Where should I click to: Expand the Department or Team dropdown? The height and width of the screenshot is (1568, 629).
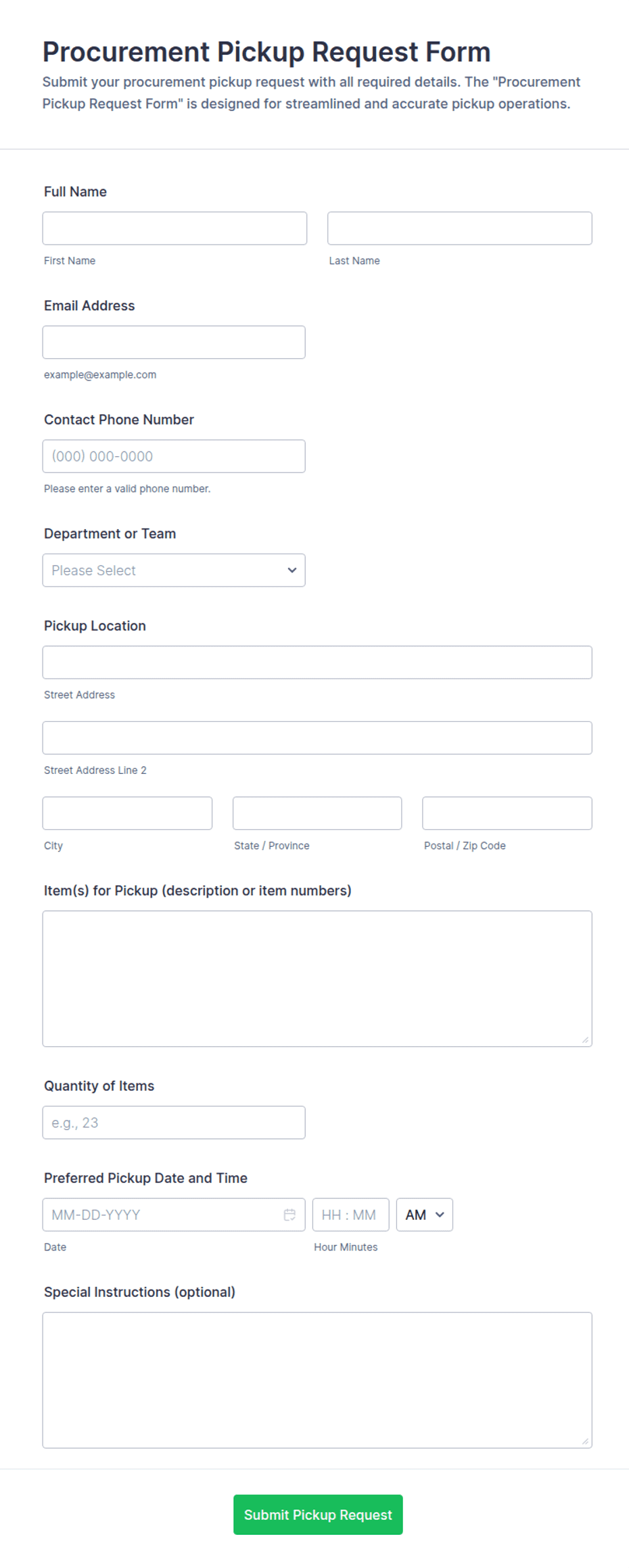pyautogui.click(x=174, y=570)
